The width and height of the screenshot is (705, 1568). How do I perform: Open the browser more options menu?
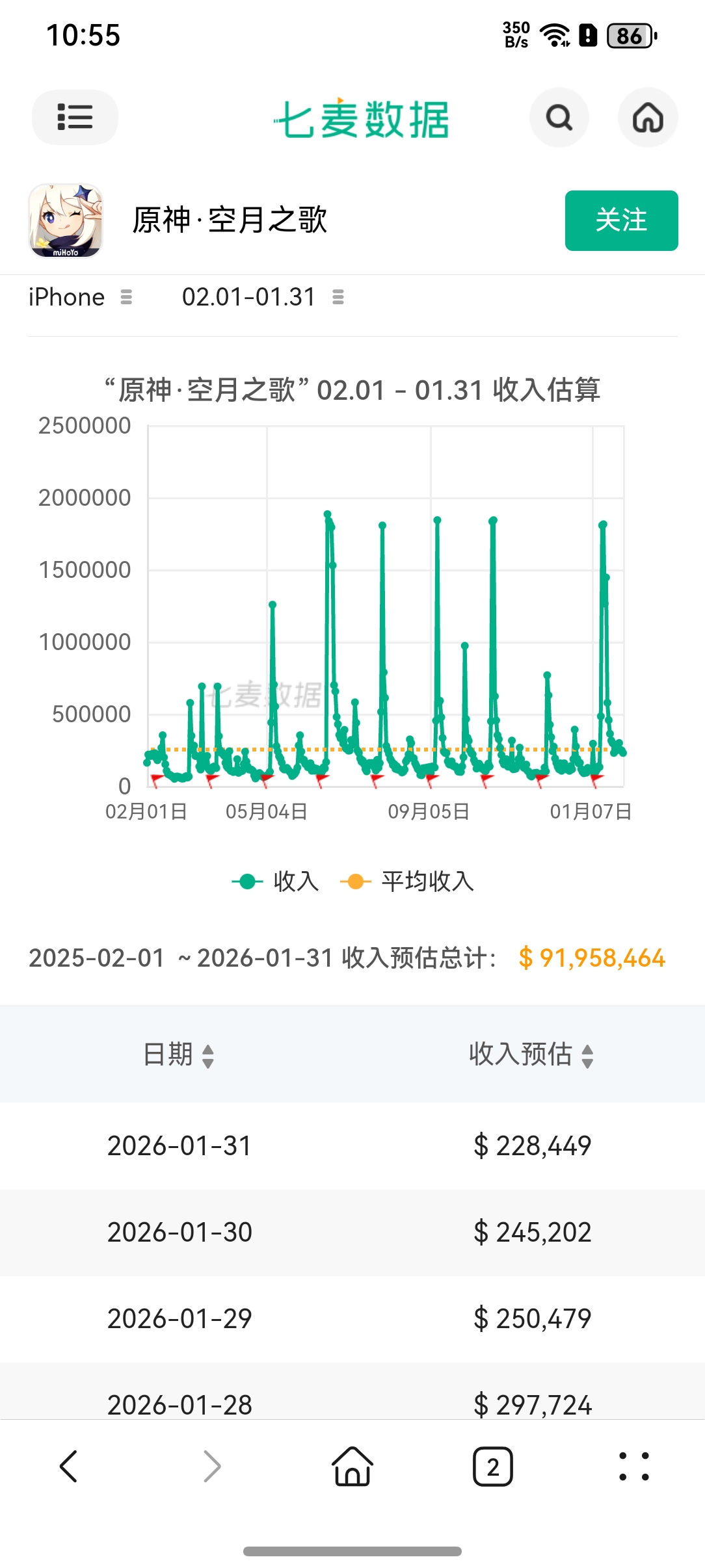(633, 1467)
